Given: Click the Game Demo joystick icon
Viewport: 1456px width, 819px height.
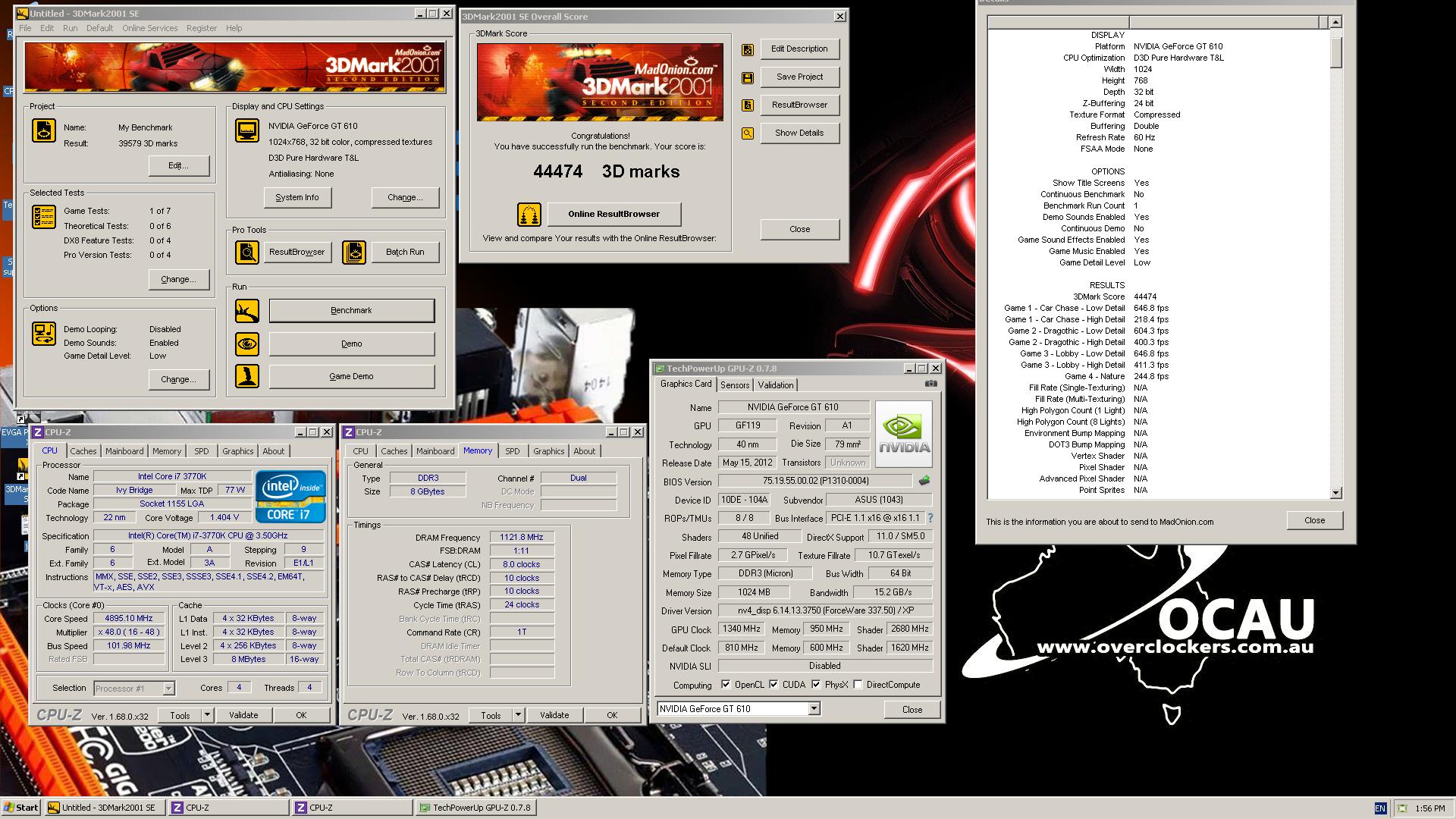Looking at the screenshot, I should pyautogui.click(x=246, y=376).
